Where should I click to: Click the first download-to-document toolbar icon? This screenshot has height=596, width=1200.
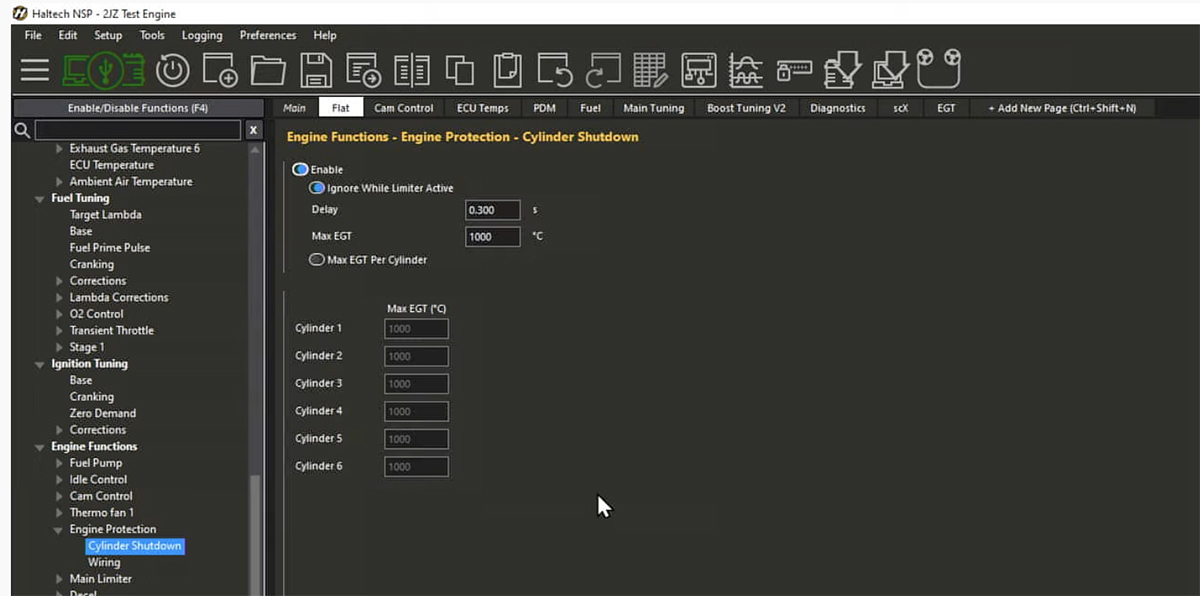click(x=843, y=70)
